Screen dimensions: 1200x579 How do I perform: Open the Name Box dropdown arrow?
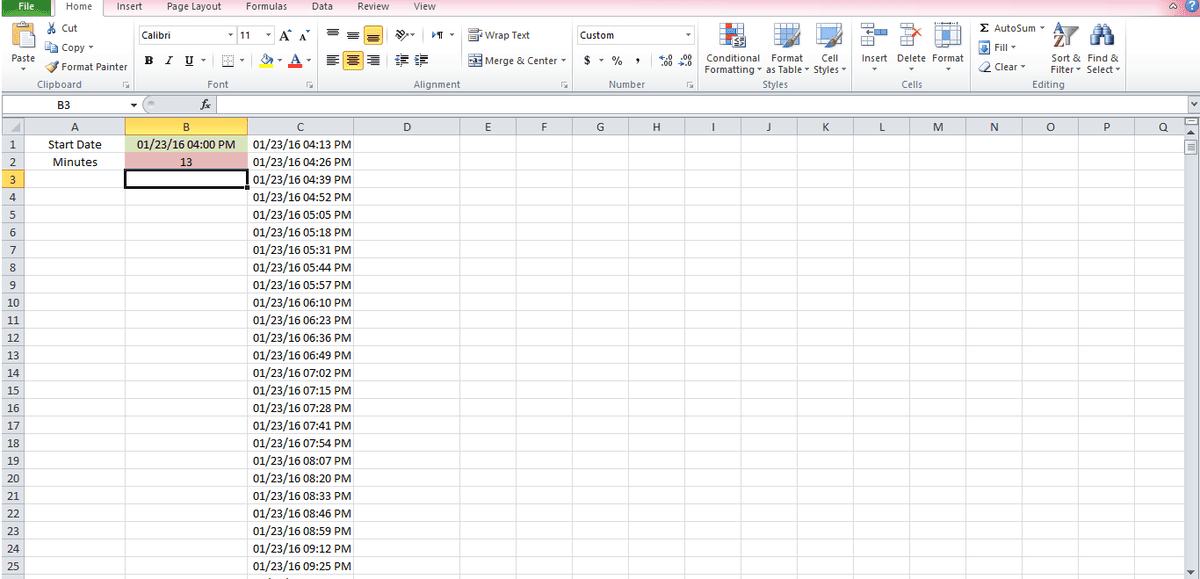[133, 105]
